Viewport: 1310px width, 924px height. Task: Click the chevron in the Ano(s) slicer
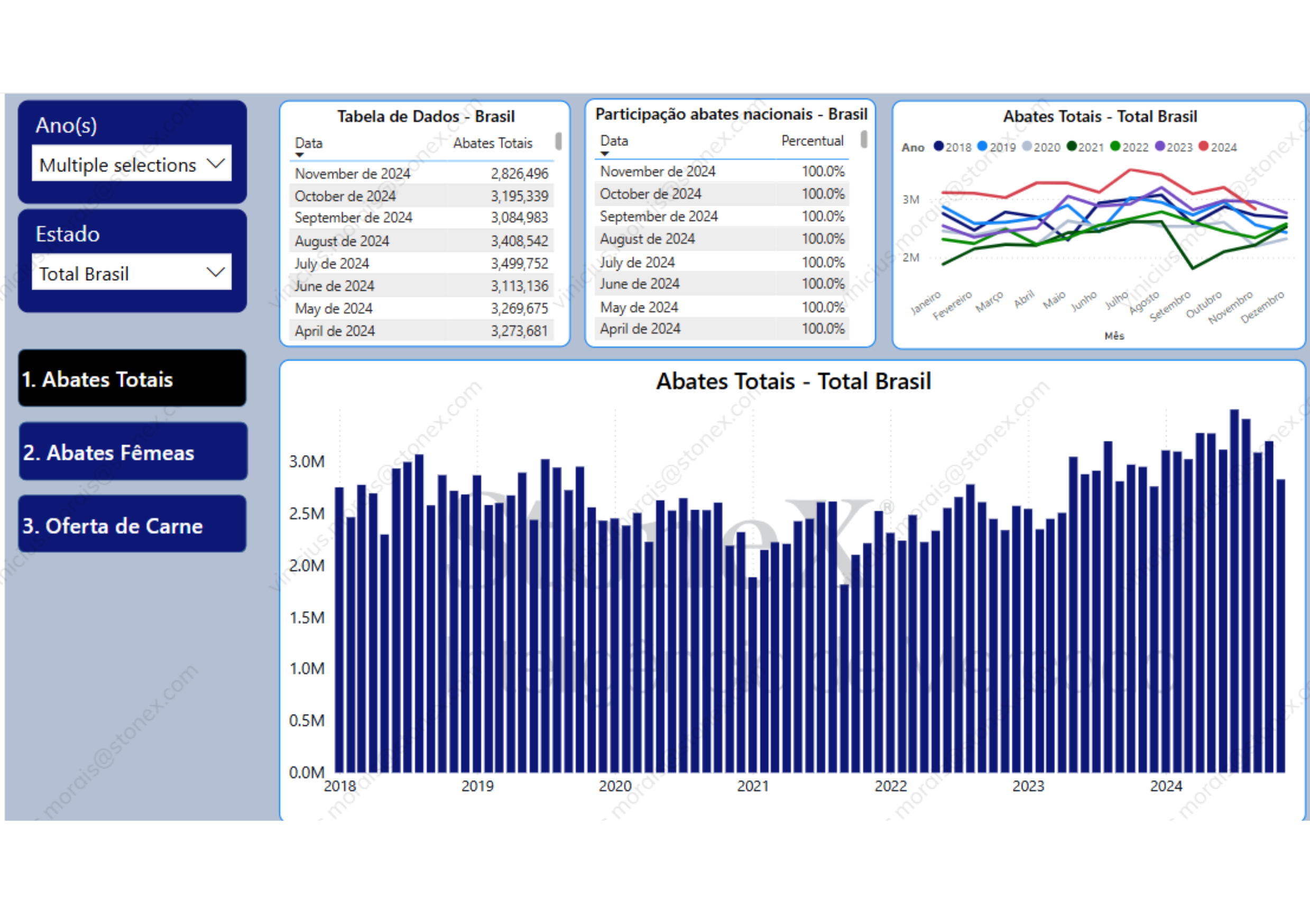[x=216, y=164]
